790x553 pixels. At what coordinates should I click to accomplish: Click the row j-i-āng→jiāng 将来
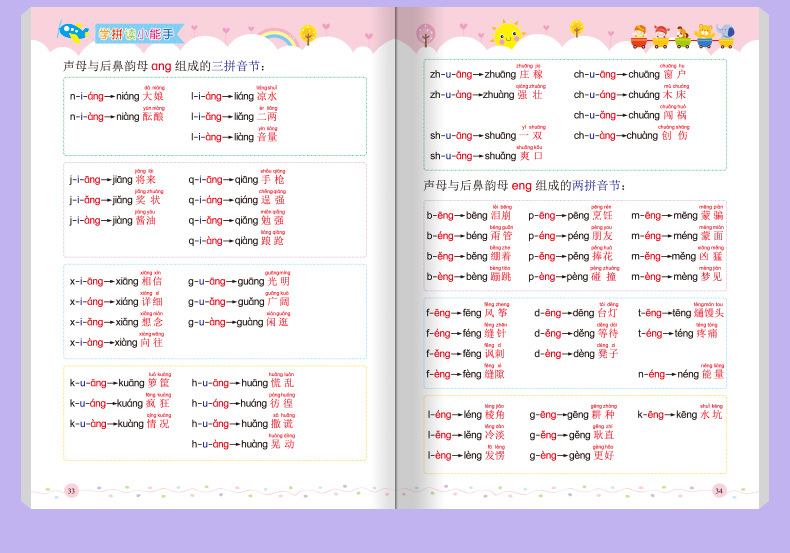[x=113, y=178]
